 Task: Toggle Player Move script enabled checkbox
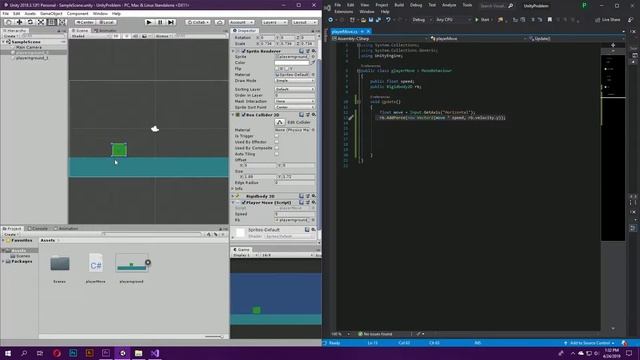(244, 202)
